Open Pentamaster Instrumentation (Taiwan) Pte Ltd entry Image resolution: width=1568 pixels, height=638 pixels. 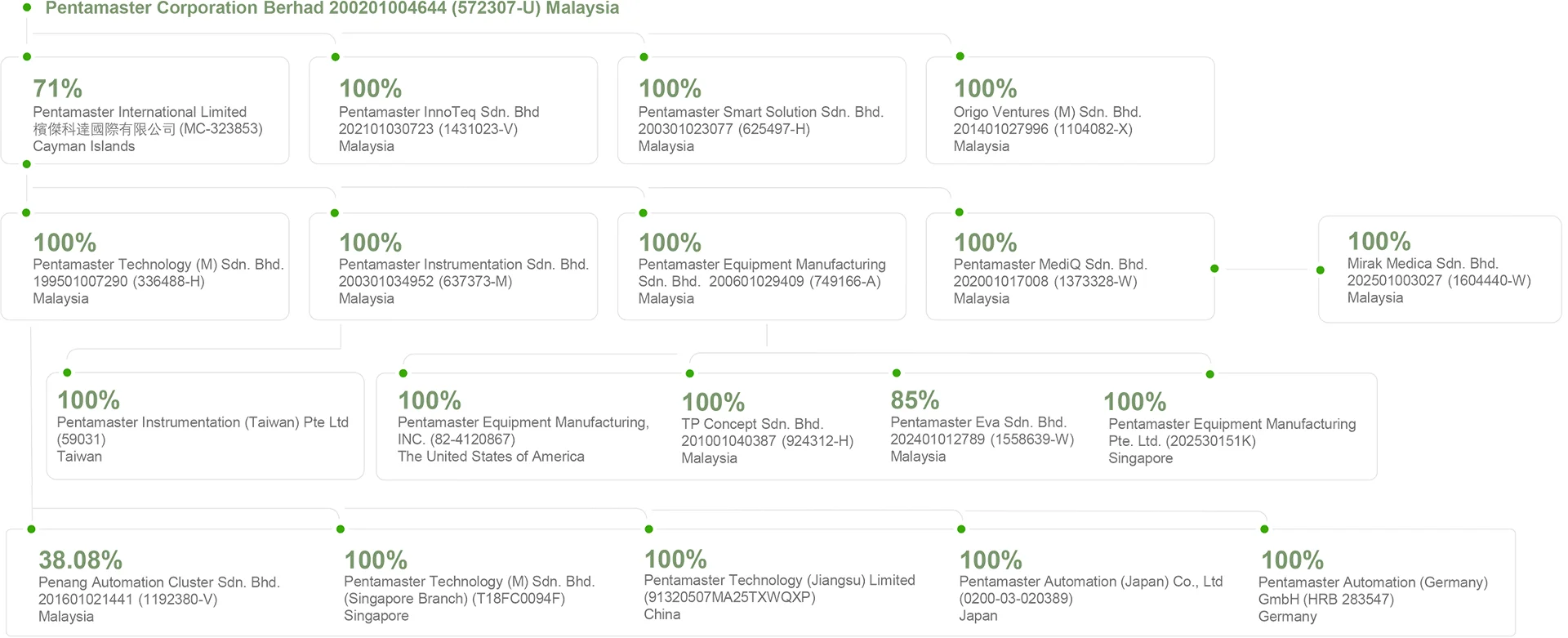pyautogui.click(x=205, y=426)
